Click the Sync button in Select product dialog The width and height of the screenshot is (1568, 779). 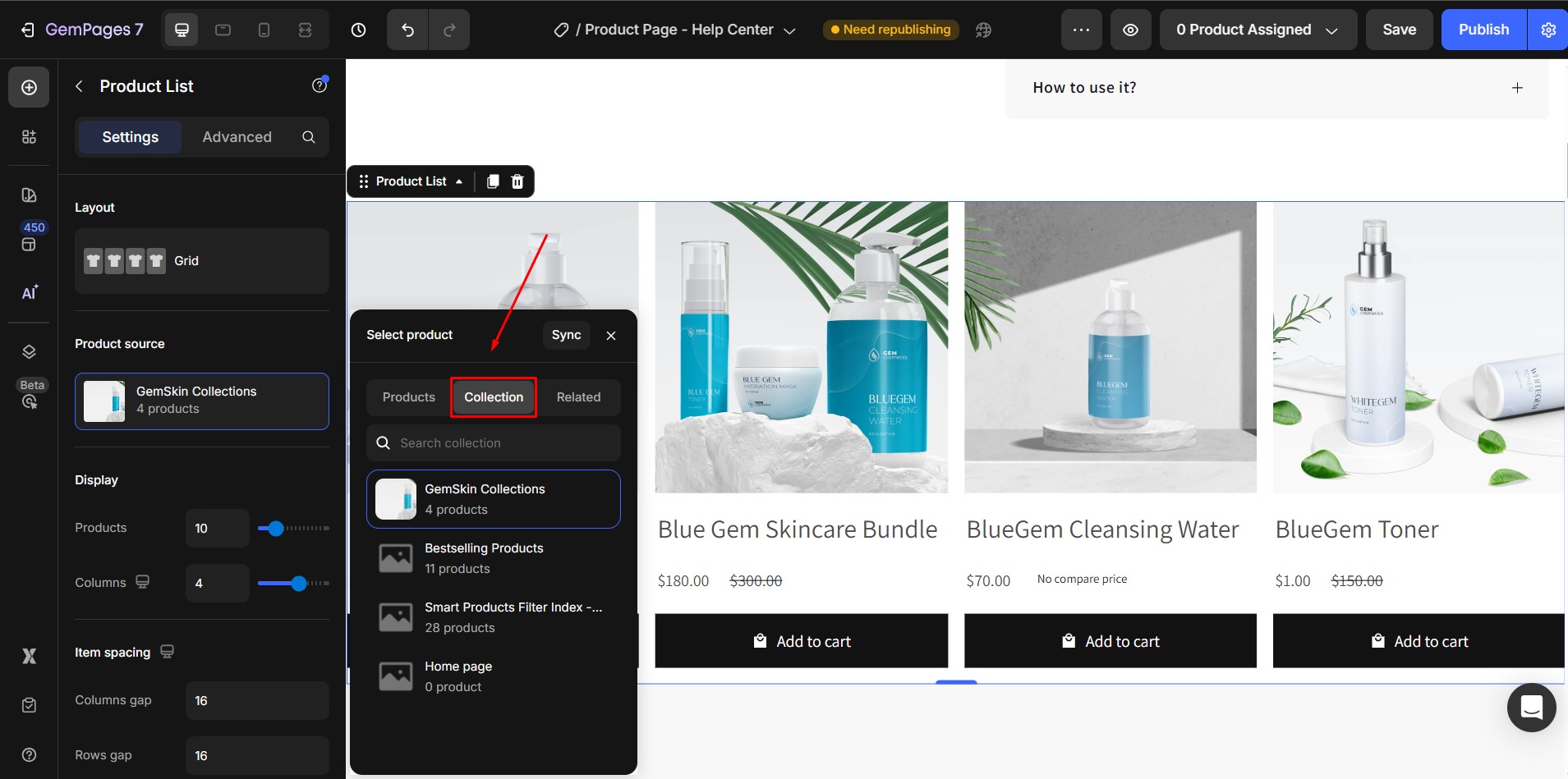tap(565, 335)
